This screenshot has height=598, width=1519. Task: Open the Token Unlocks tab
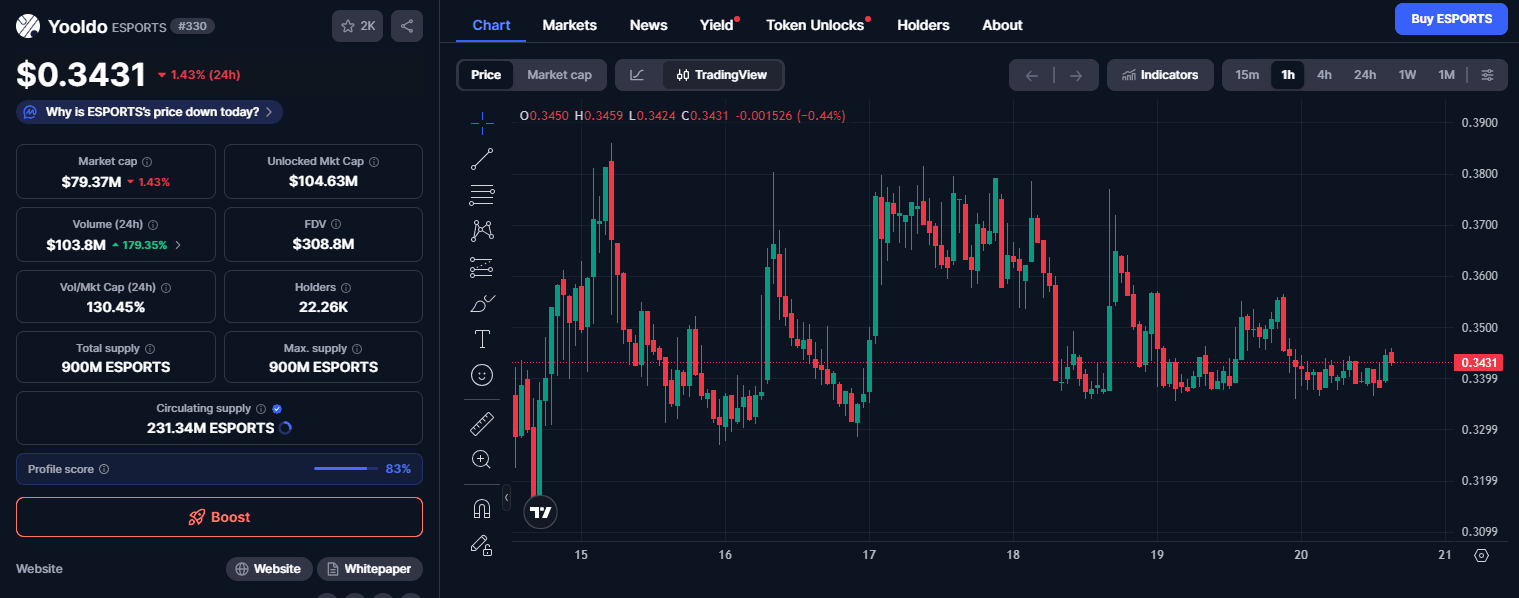(815, 25)
